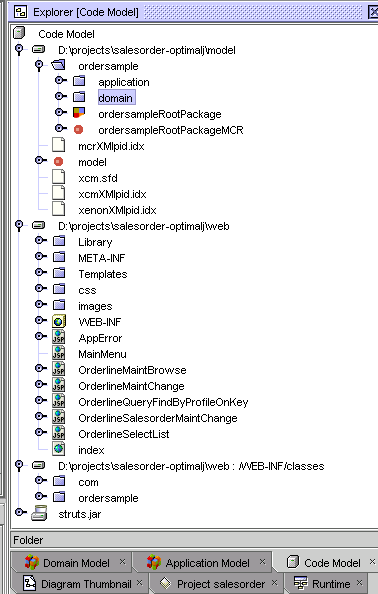Click the index web page icon

click(59, 449)
